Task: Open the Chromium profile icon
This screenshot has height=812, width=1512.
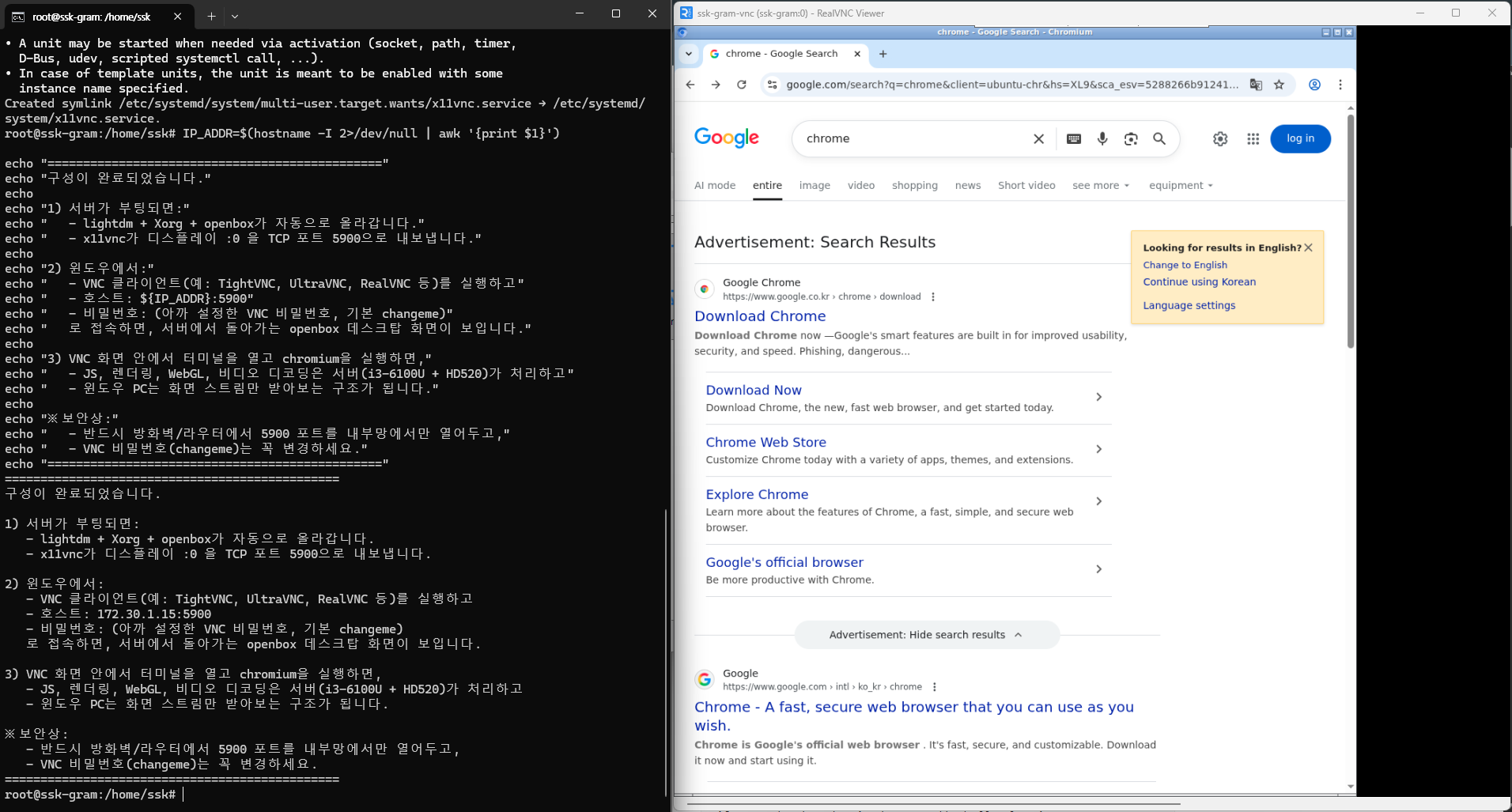Action: (x=1314, y=85)
